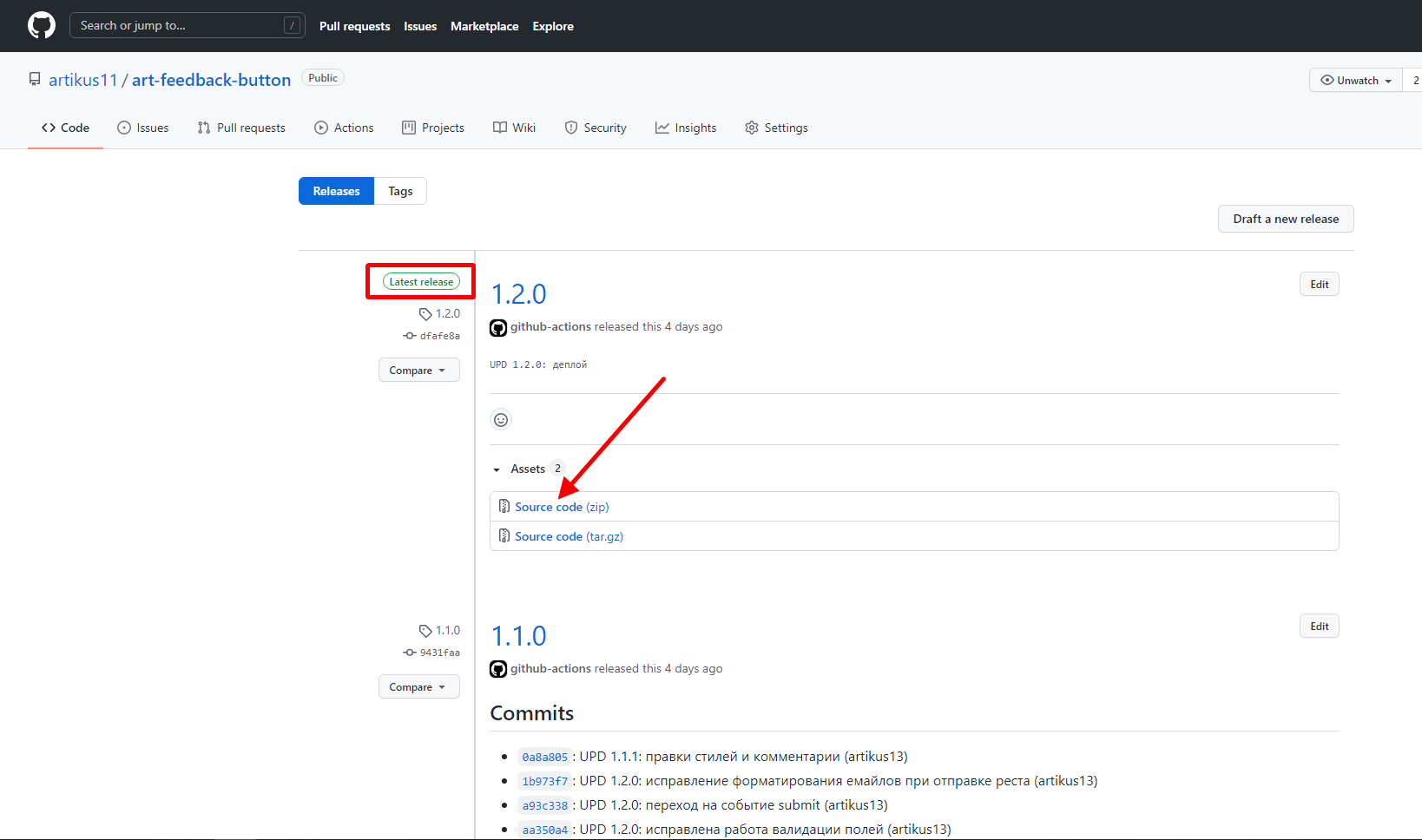Open the Settings gear tab

coord(776,128)
